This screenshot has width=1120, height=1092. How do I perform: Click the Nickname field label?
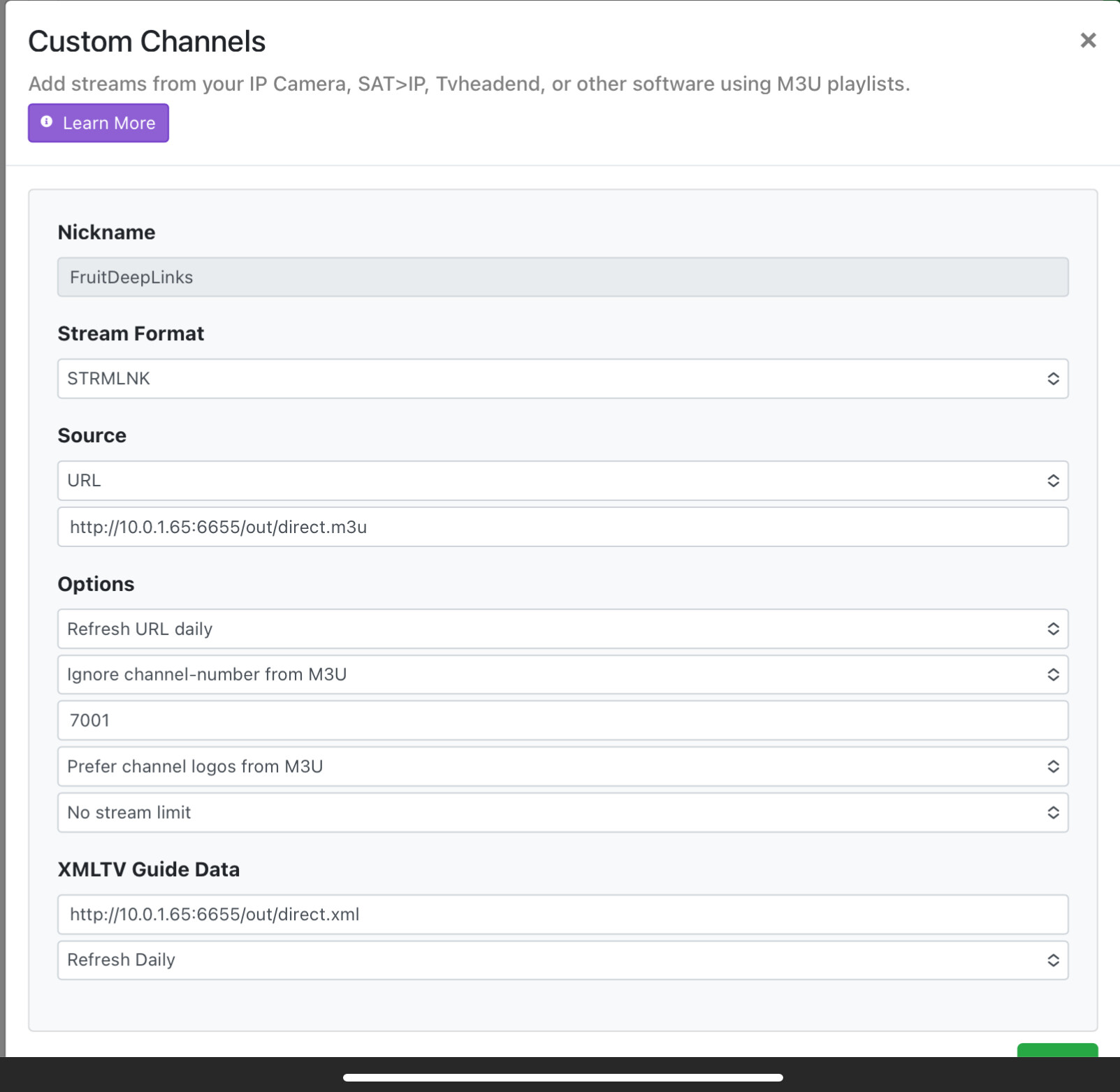click(x=106, y=233)
